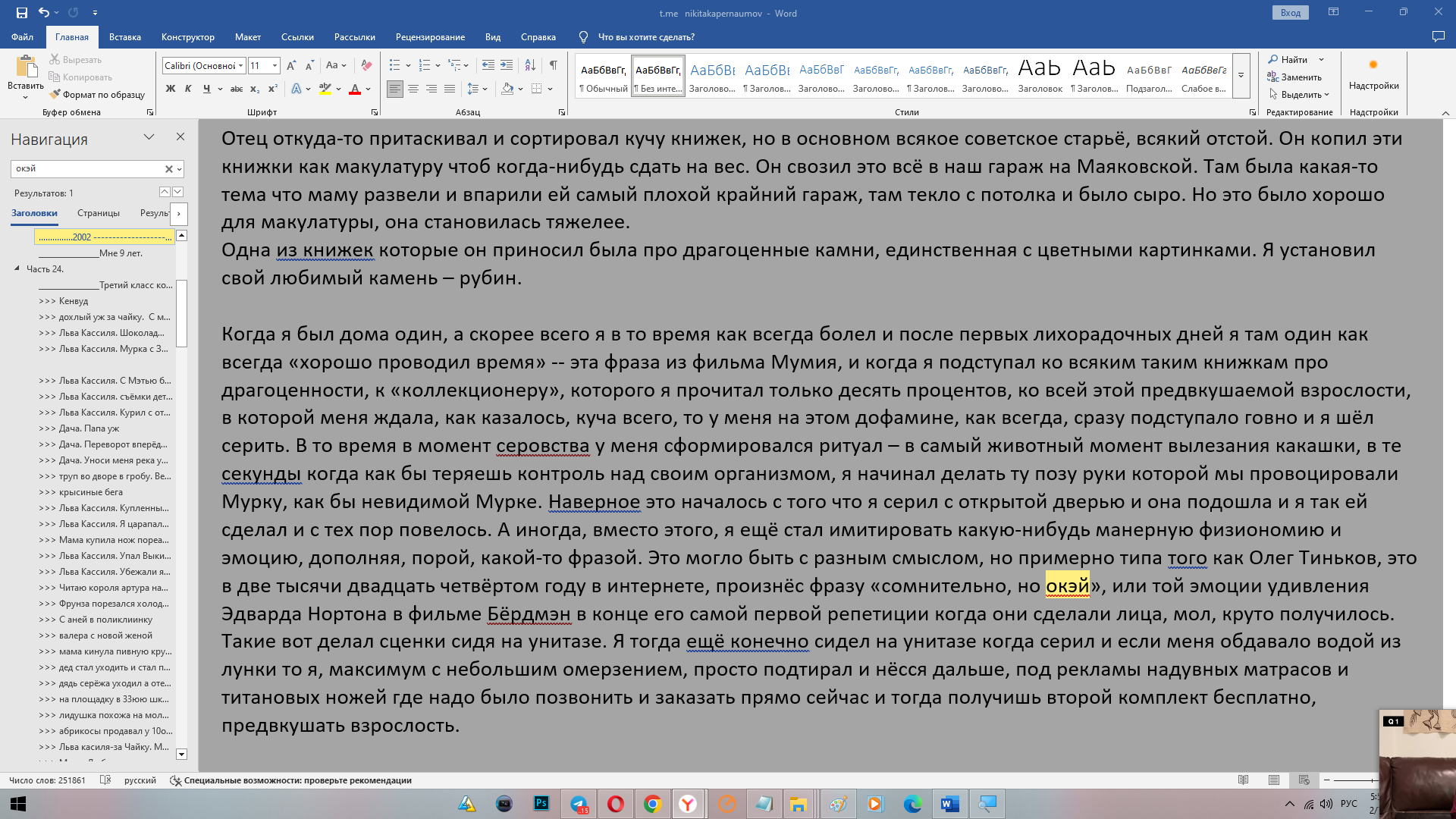
Task: Open the Navigation pane options chevron
Action: pos(149,136)
